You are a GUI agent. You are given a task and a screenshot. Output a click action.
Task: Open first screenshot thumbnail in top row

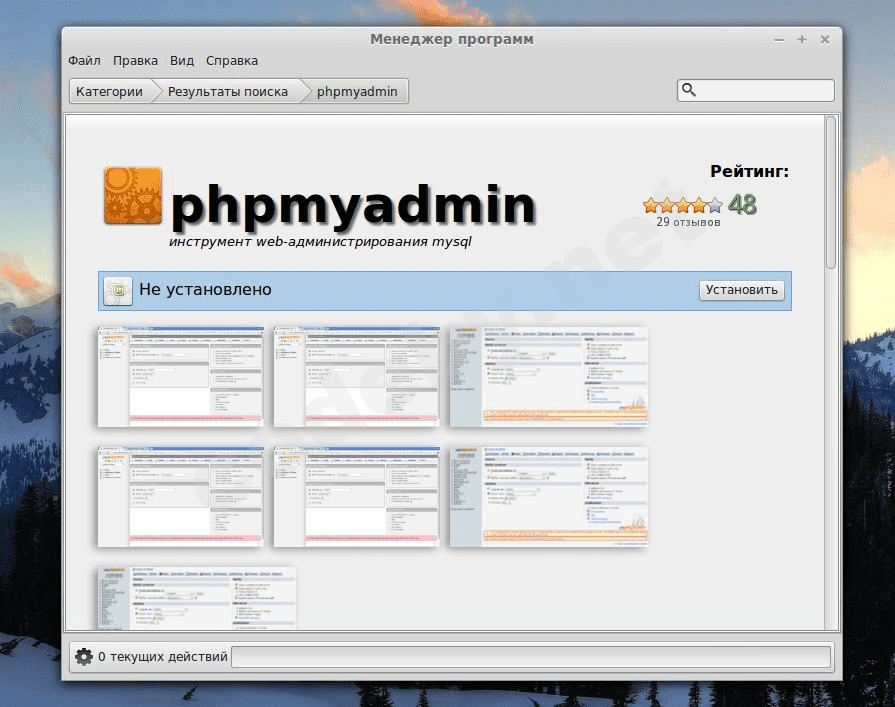[180, 376]
